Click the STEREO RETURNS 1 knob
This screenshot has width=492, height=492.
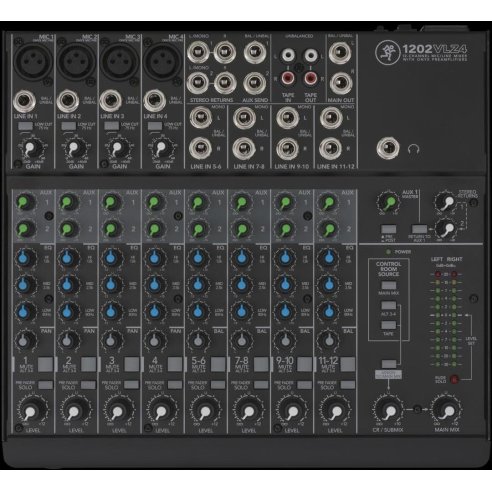click(x=447, y=202)
